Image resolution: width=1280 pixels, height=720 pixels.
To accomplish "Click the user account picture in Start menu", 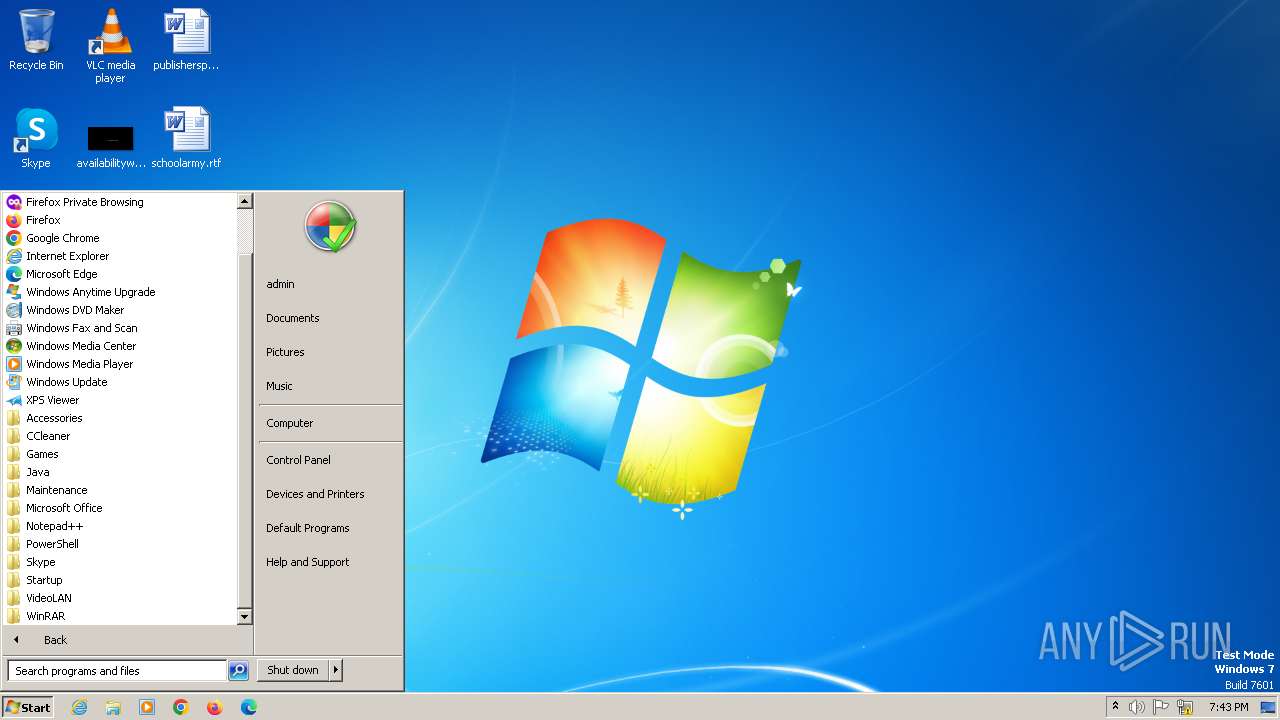I will click(x=330, y=227).
